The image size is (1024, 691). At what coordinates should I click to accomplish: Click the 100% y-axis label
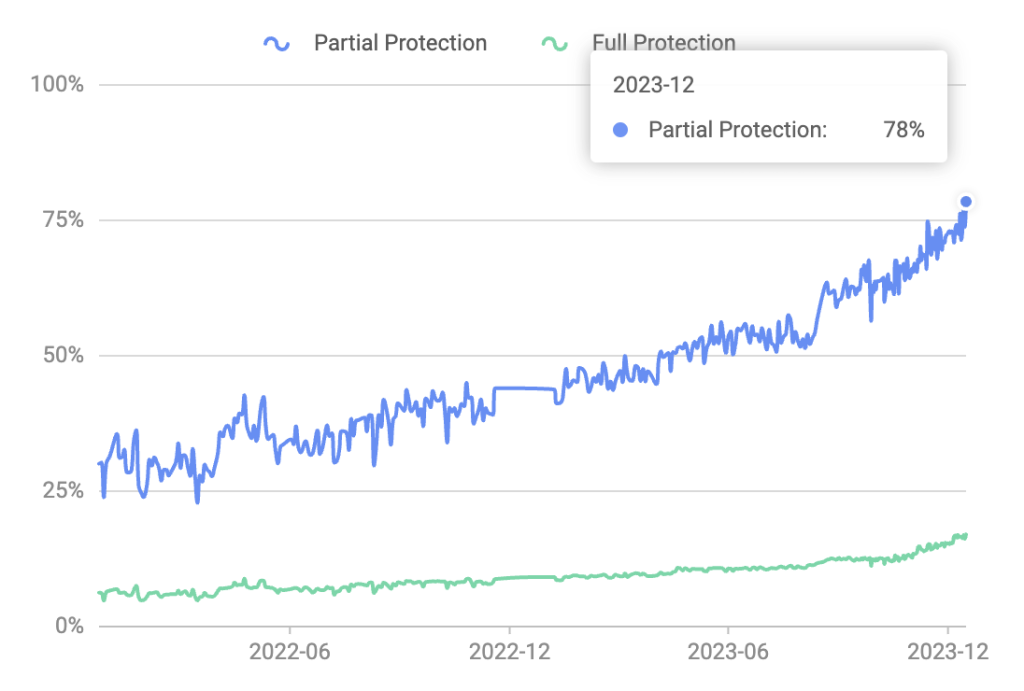coord(57,84)
